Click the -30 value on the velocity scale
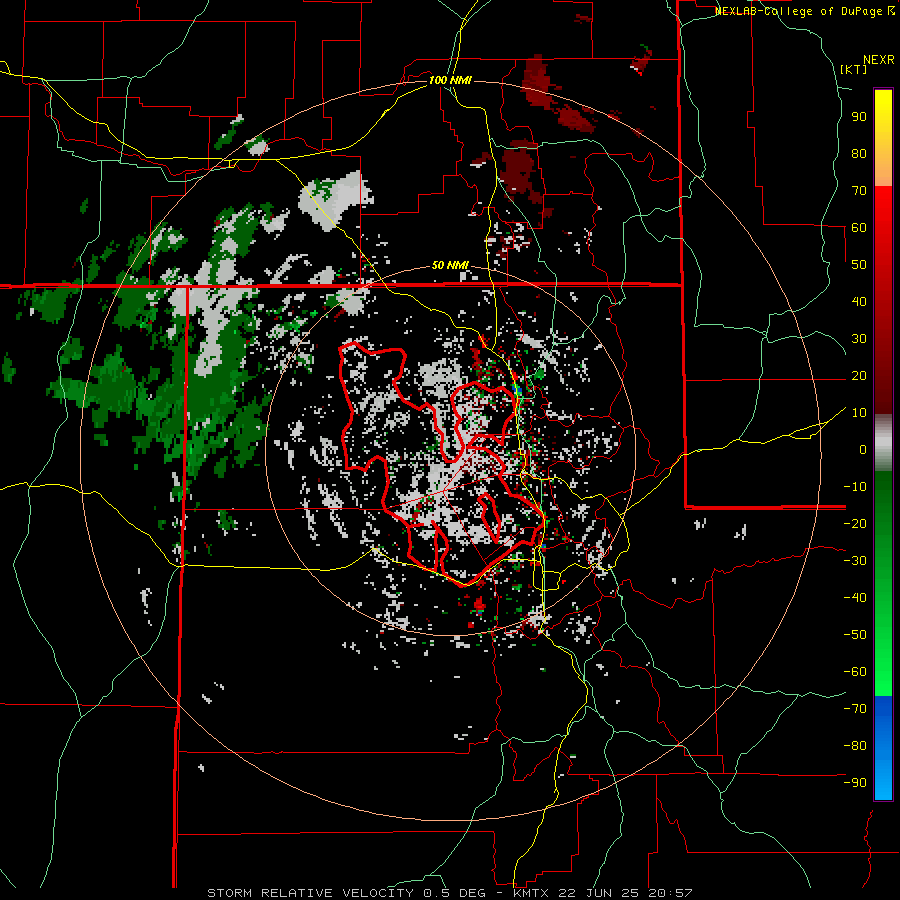Image resolution: width=900 pixels, height=900 pixels. coord(855,561)
